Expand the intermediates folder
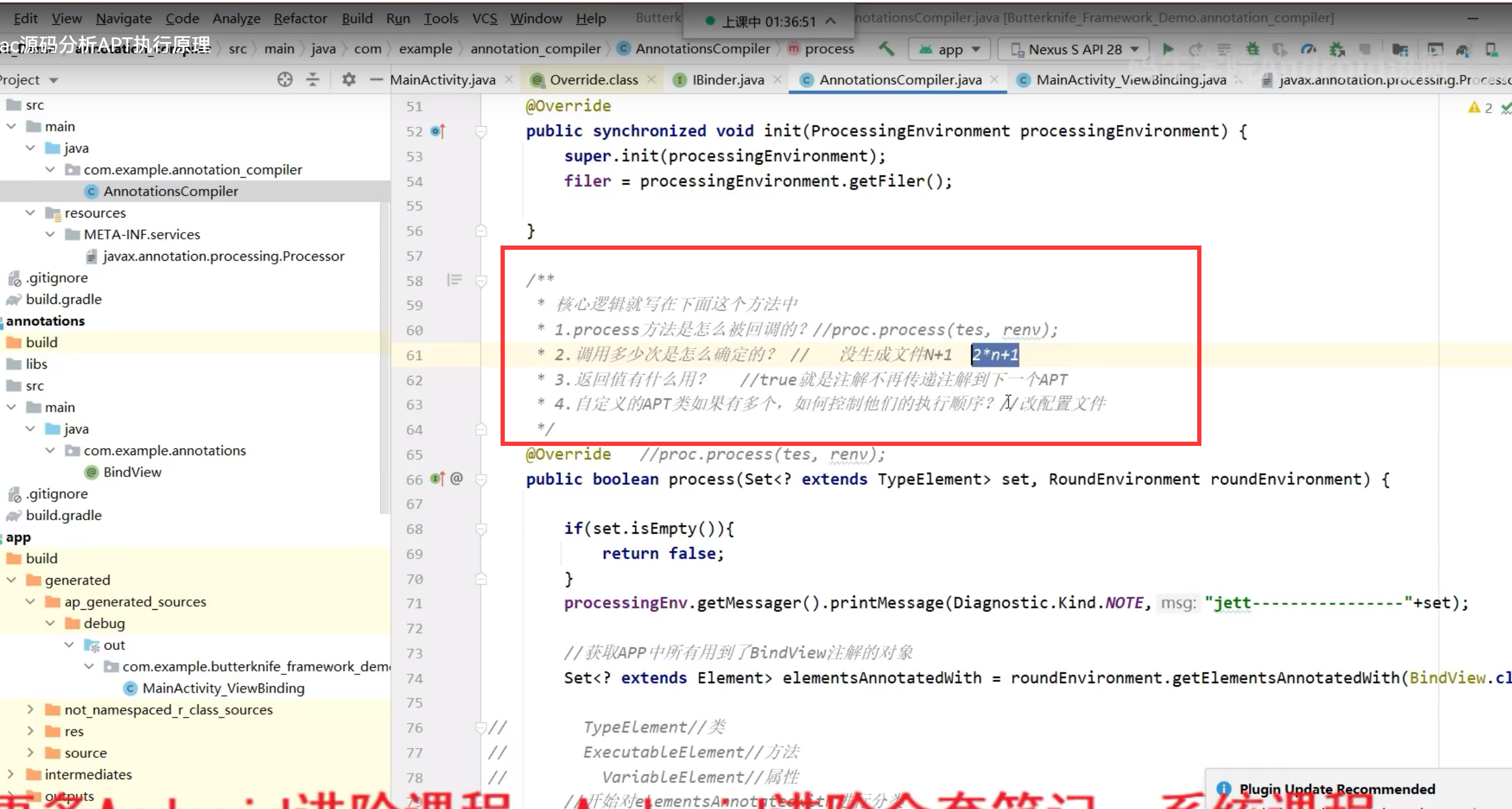 pos(11,774)
